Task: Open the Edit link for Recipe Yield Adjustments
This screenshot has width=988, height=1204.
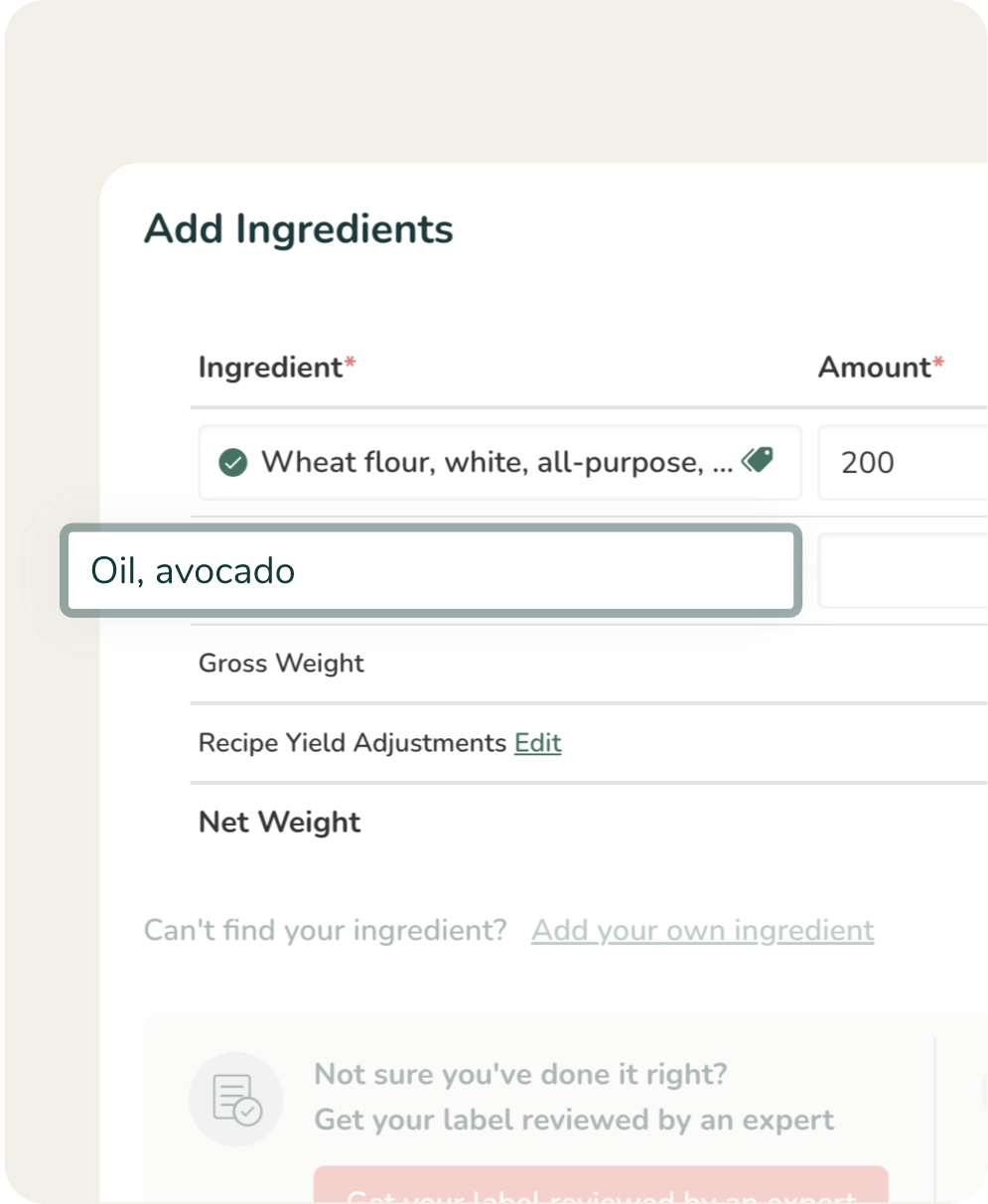Action: tap(537, 743)
